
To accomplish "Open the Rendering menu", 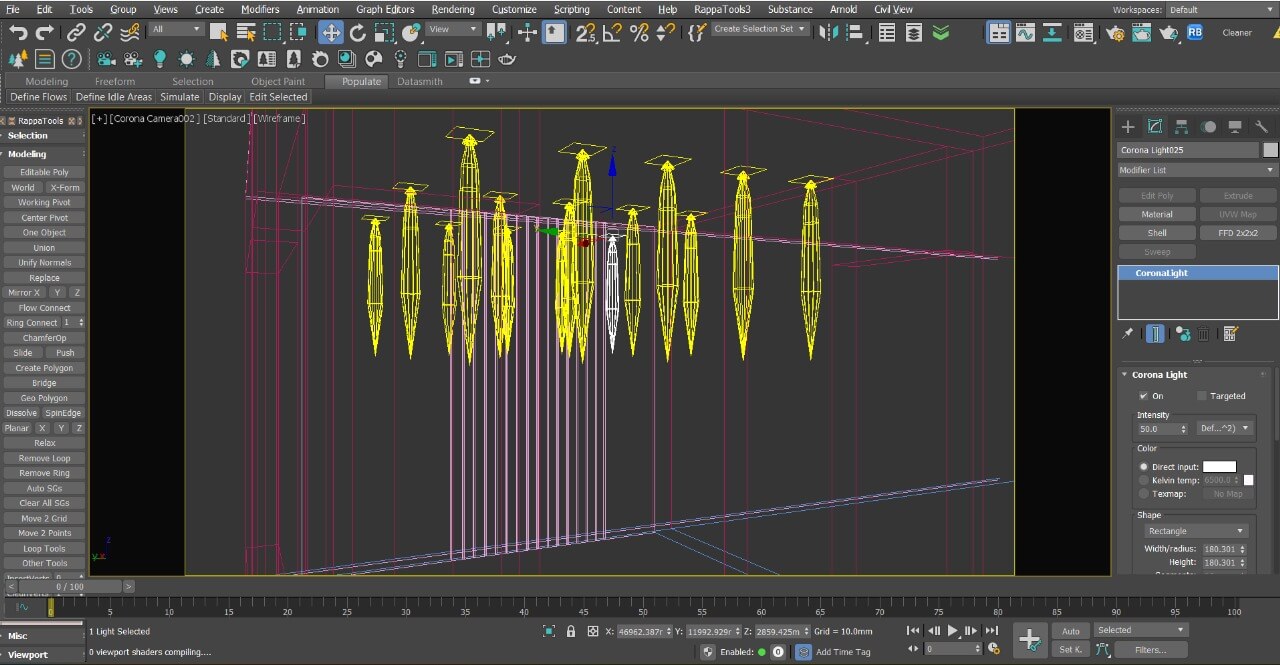I will 453,9.
